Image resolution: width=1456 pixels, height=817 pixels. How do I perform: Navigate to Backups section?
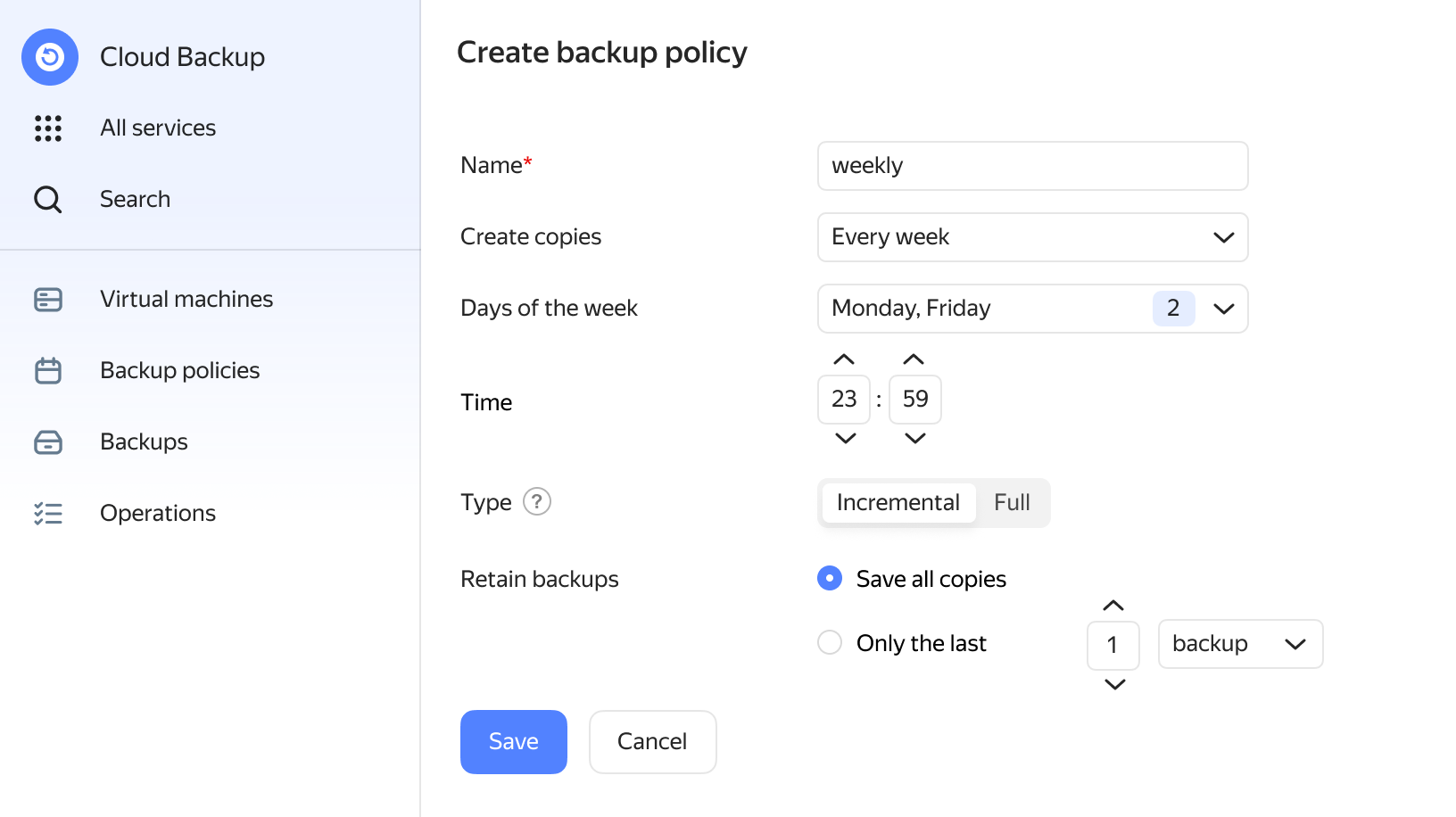pos(144,442)
